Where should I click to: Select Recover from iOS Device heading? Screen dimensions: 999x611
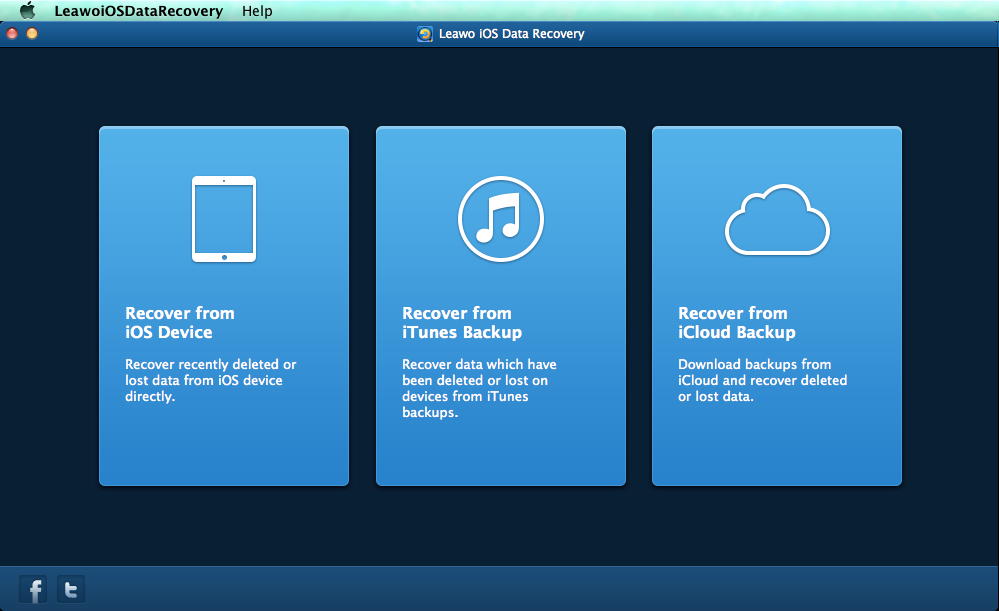[x=180, y=322]
